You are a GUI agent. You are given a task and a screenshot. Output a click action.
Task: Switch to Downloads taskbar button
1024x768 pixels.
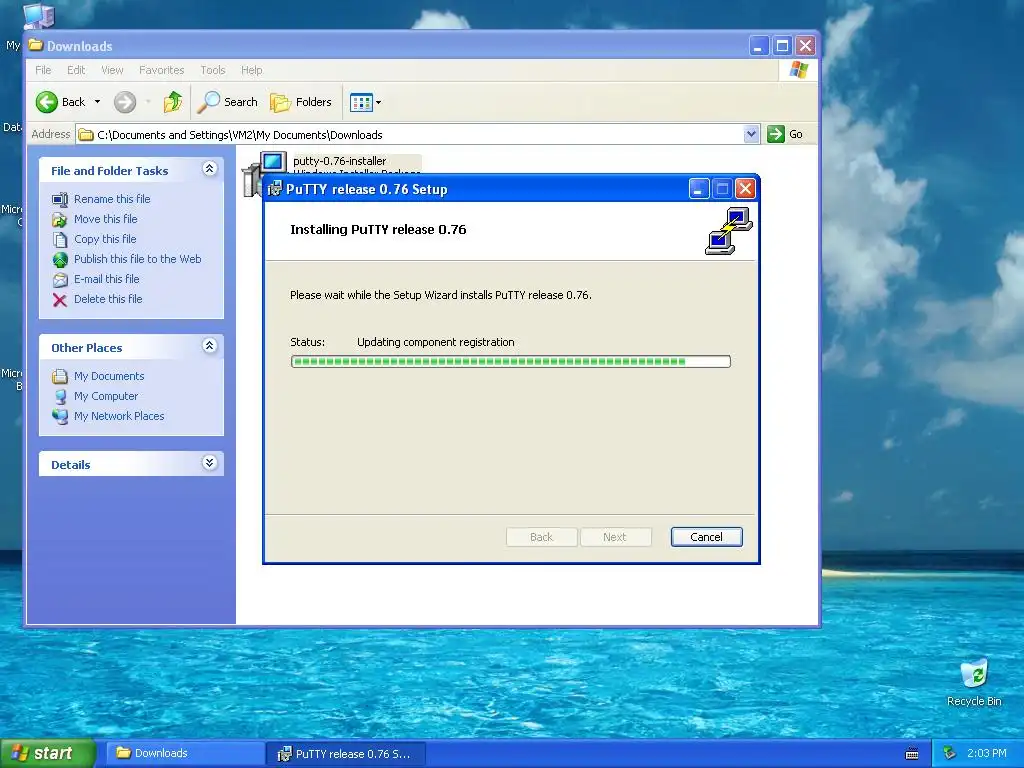click(185, 754)
